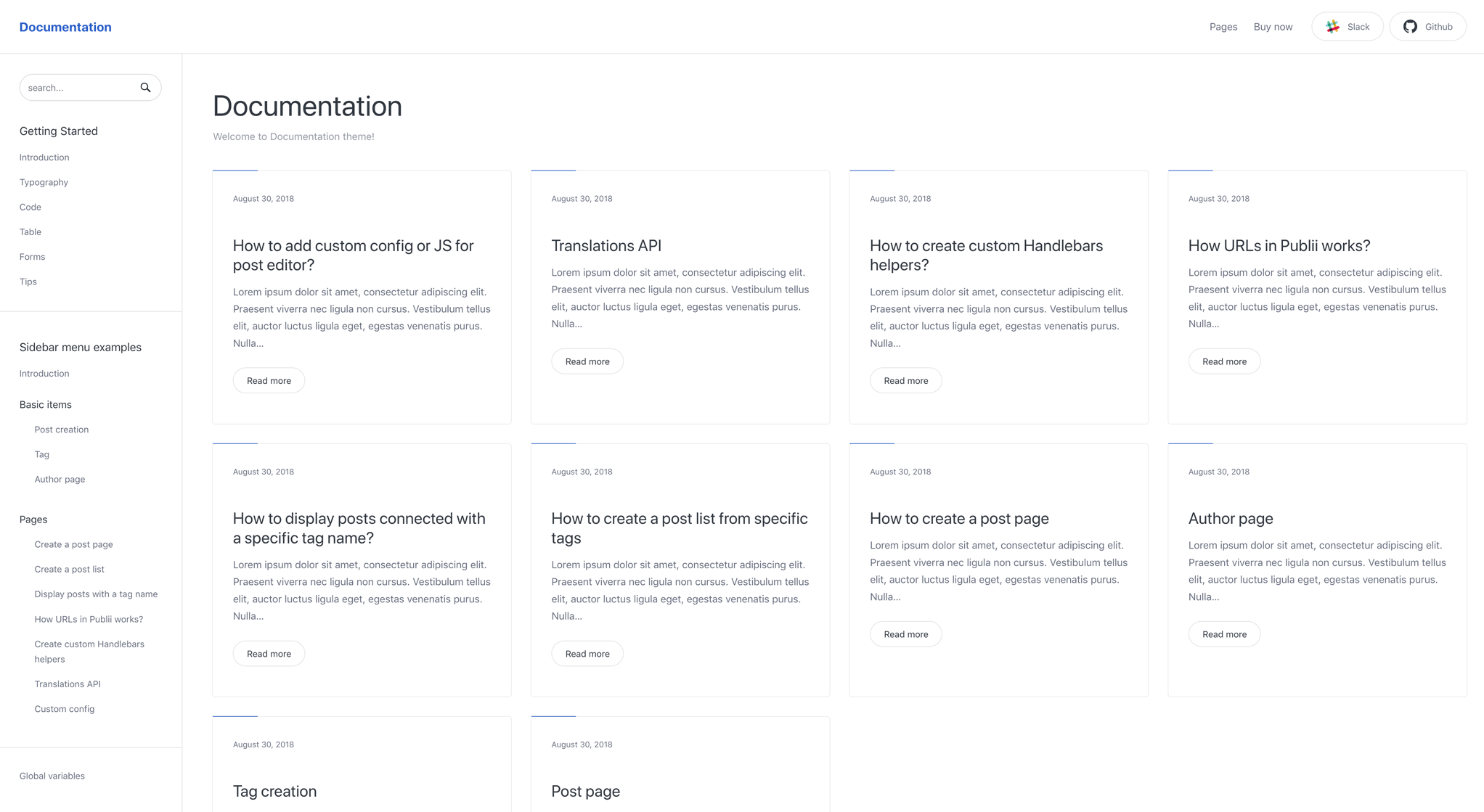This screenshot has width=1484, height=812.
Task: Select the Author page sidebar link
Action: point(60,479)
